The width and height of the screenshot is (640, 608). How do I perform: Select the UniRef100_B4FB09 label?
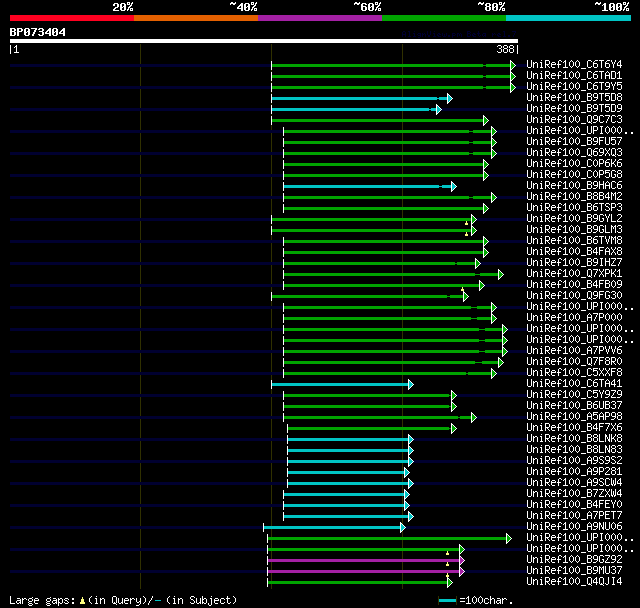[574, 285]
